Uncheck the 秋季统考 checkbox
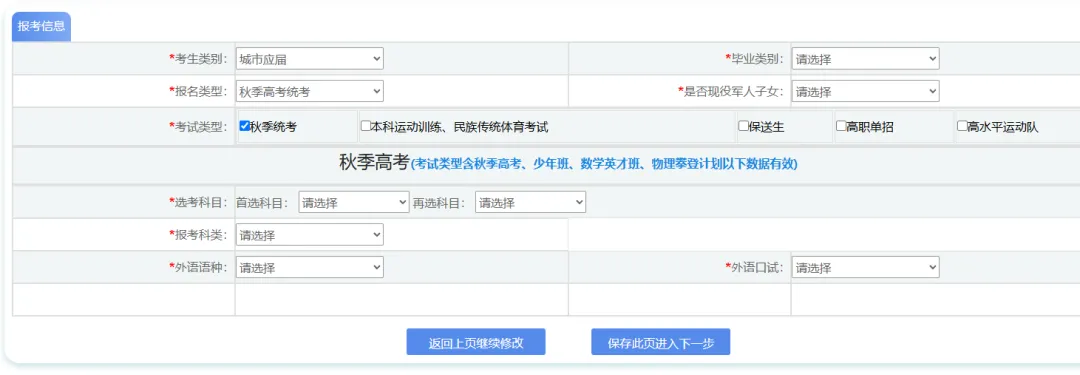This screenshot has width=1080, height=375. tap(244, 126)
